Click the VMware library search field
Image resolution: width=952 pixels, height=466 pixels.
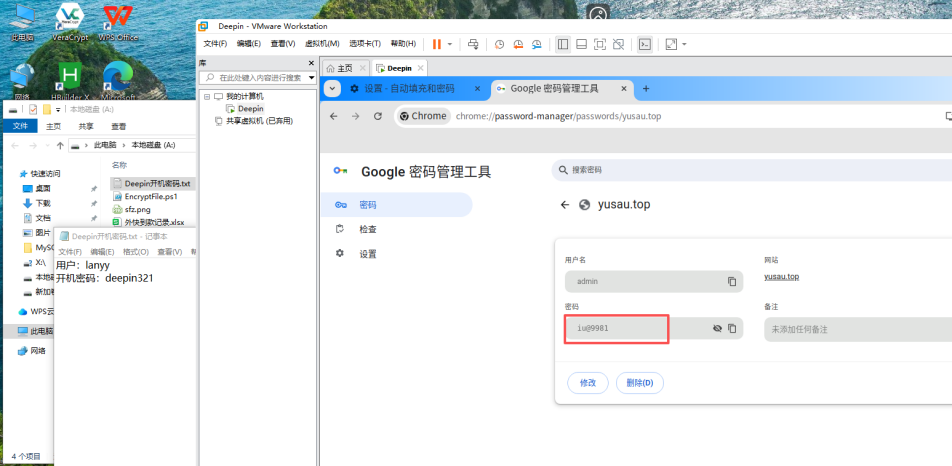click(255, 78)
